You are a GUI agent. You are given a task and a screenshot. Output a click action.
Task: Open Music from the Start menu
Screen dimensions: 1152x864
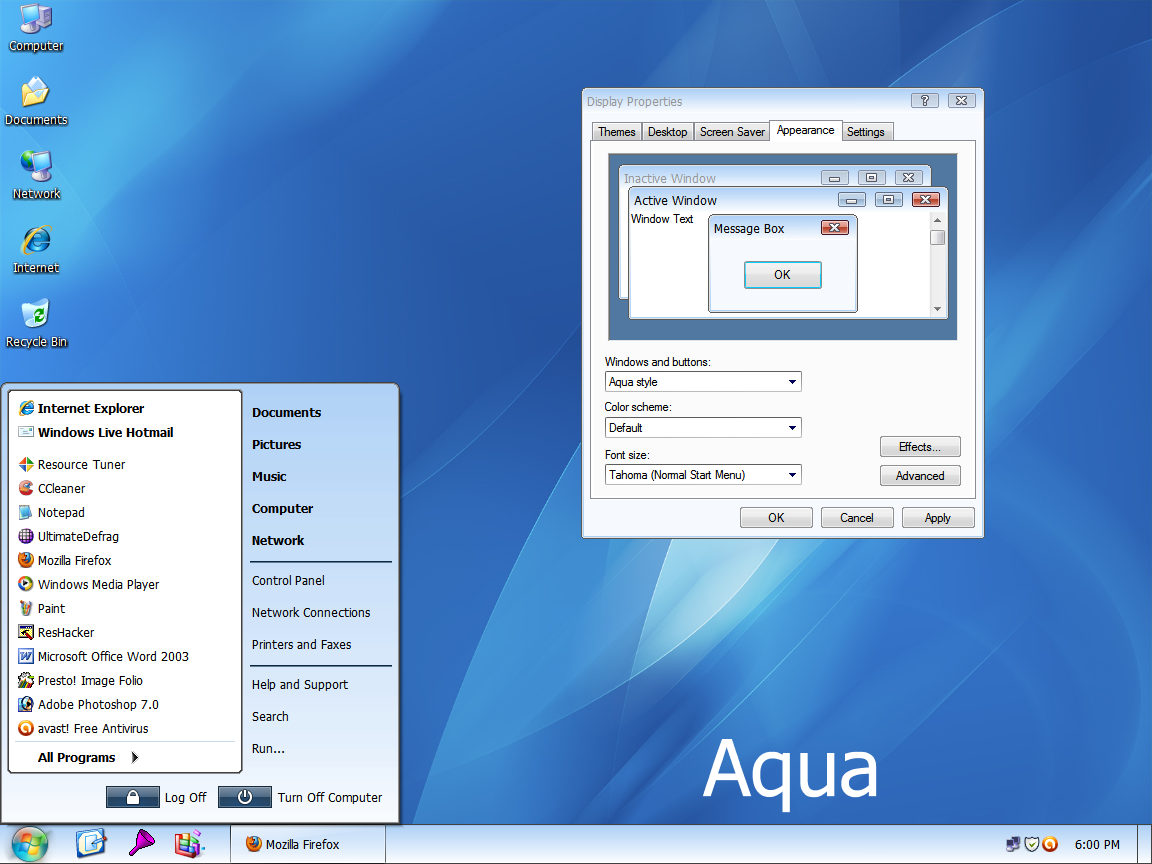[x=269, y=477]
